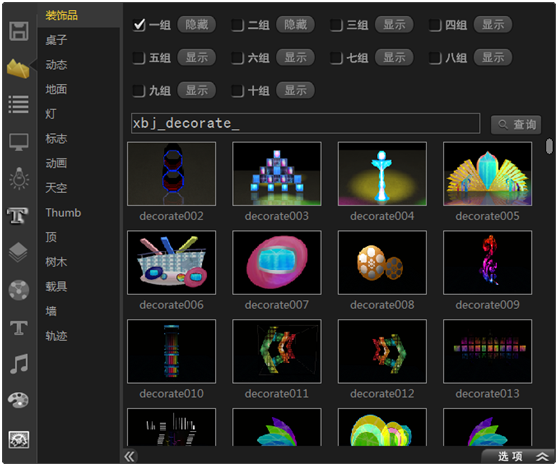This screenshot has width=558, height=466.
Task: Open the music note audio icon
Action: point(19,364)
